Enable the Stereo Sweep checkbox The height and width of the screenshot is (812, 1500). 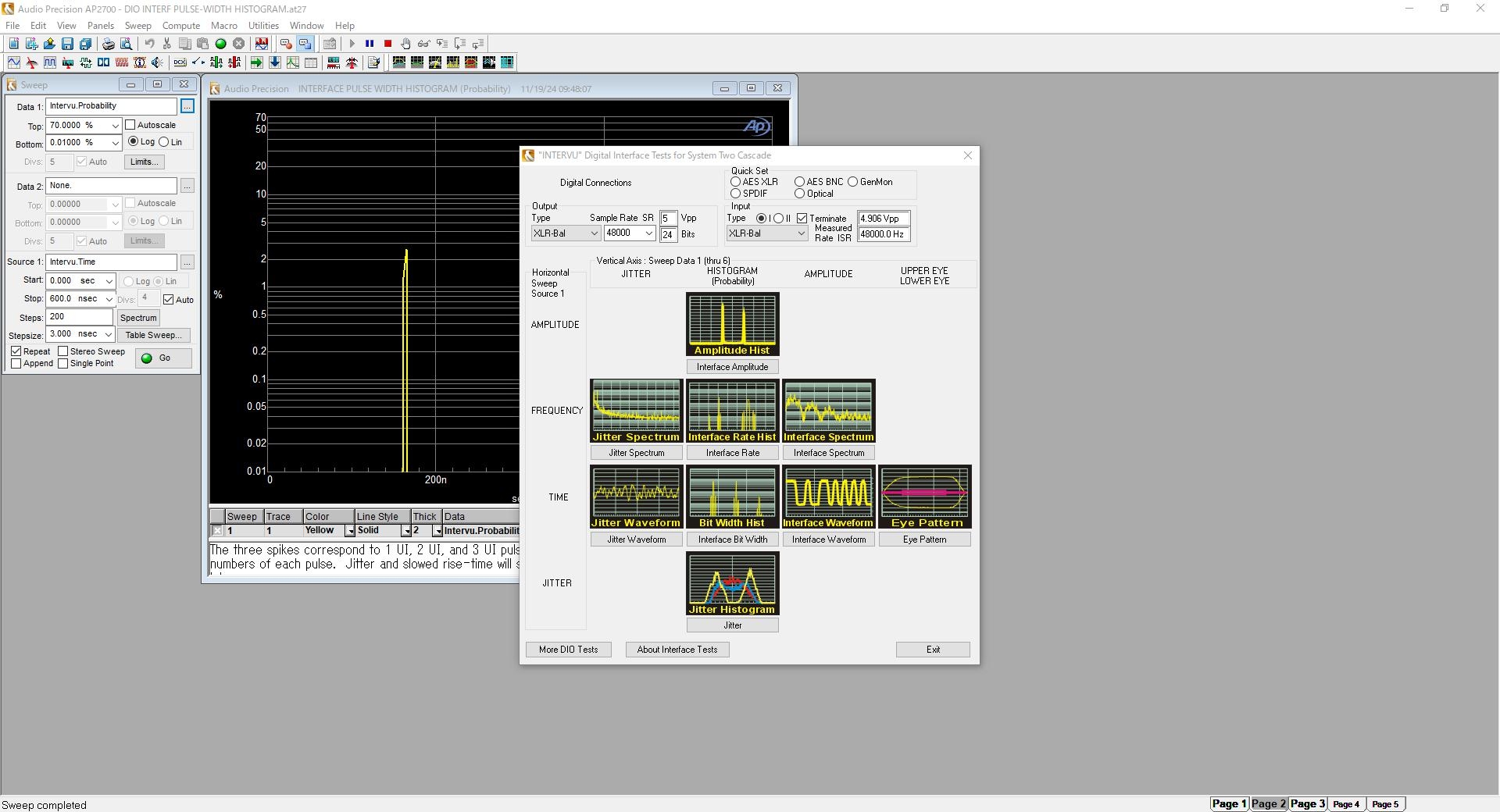[63, 351]
